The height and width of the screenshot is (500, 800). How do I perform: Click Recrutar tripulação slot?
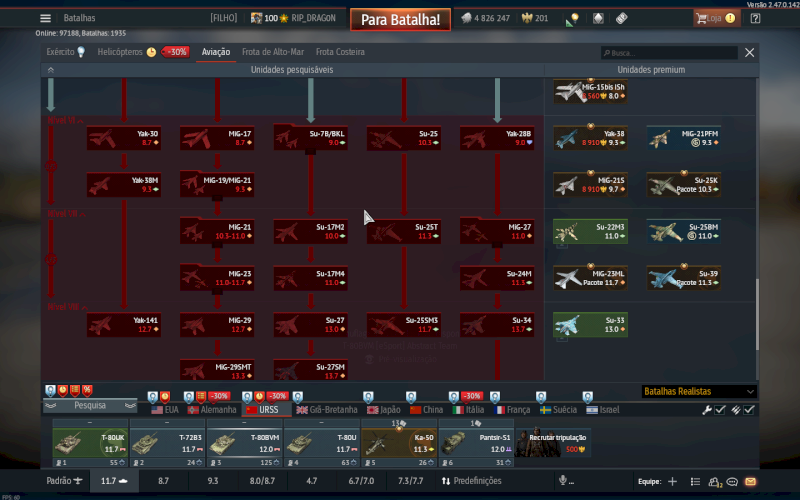tap(555, 442)
